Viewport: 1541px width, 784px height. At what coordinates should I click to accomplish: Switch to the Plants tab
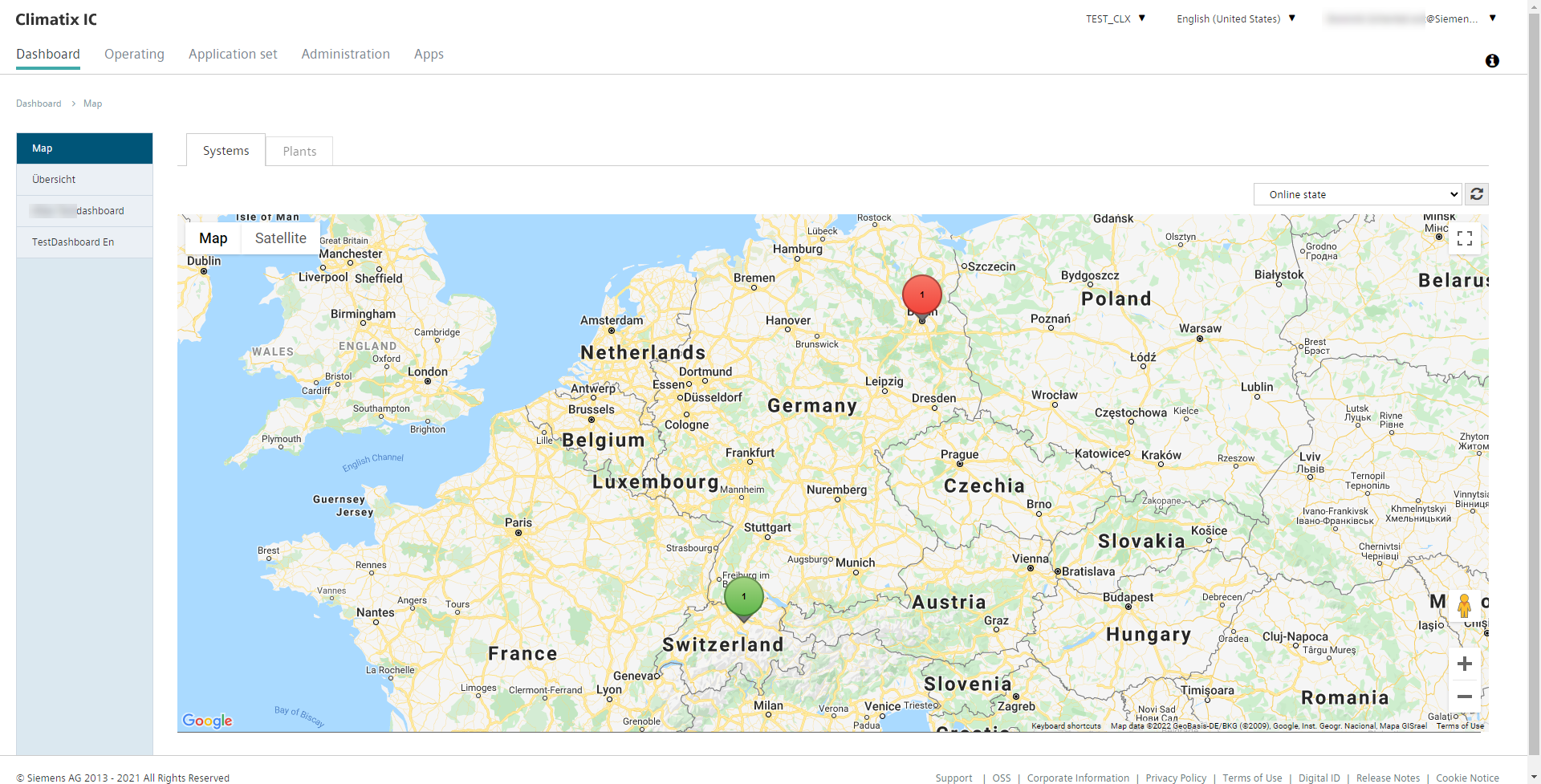point(299,151)
